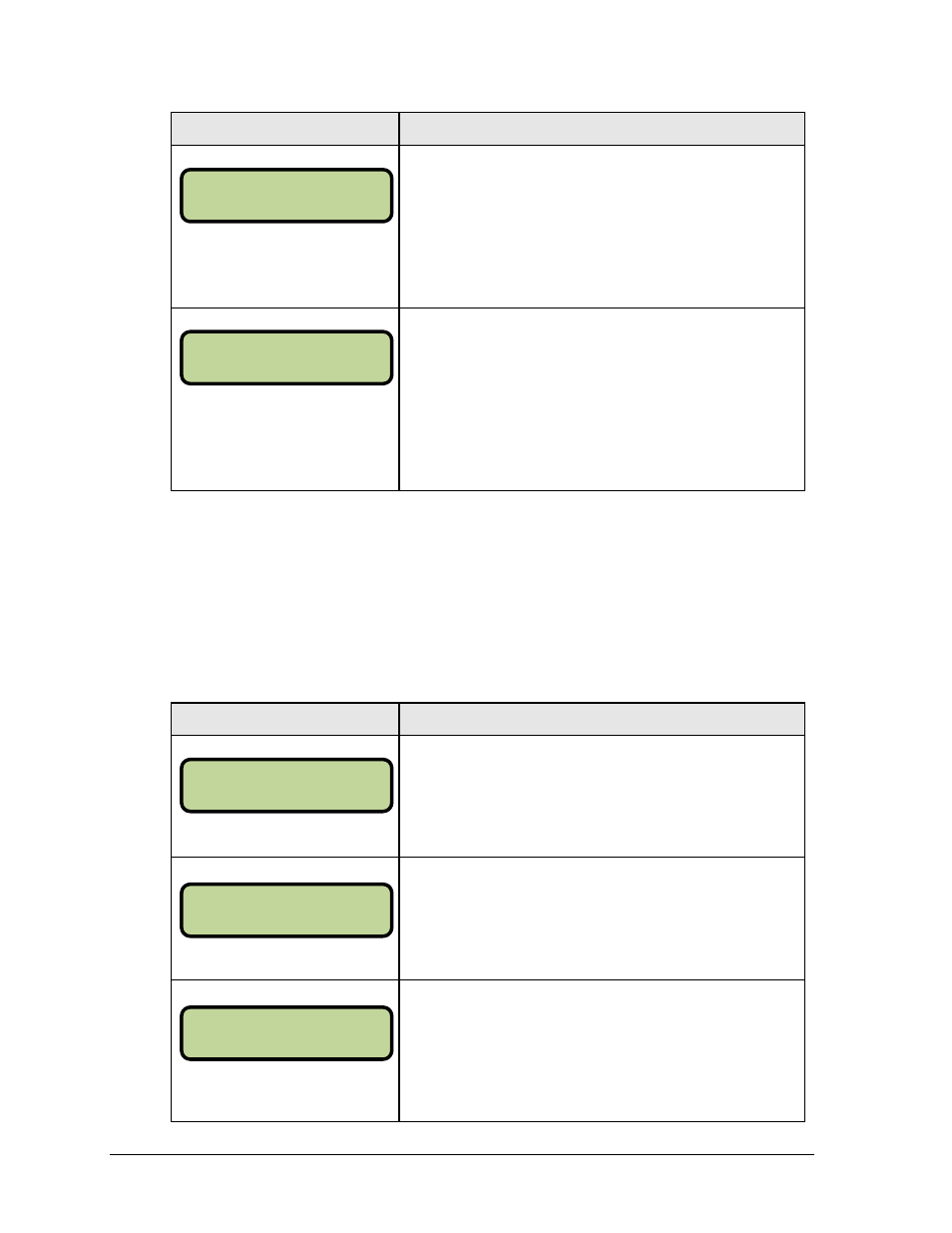Click blank space under the lower table's first green box
The image size is (952, 1233).
click(285, 835)
